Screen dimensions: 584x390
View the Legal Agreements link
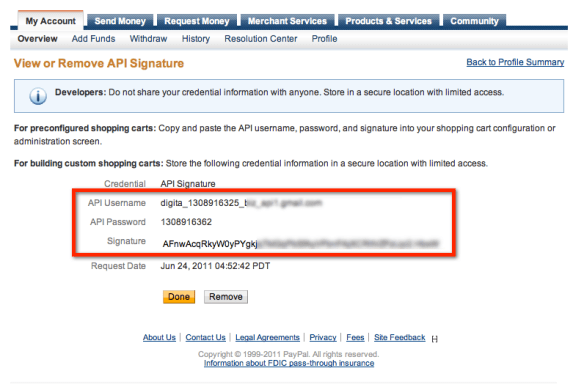[x=267, y=337]
